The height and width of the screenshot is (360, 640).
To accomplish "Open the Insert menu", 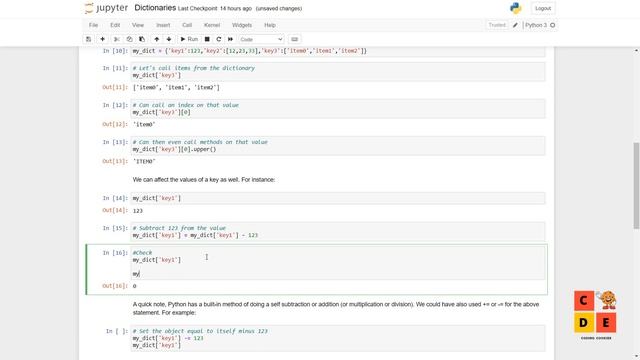I will 163,25.
